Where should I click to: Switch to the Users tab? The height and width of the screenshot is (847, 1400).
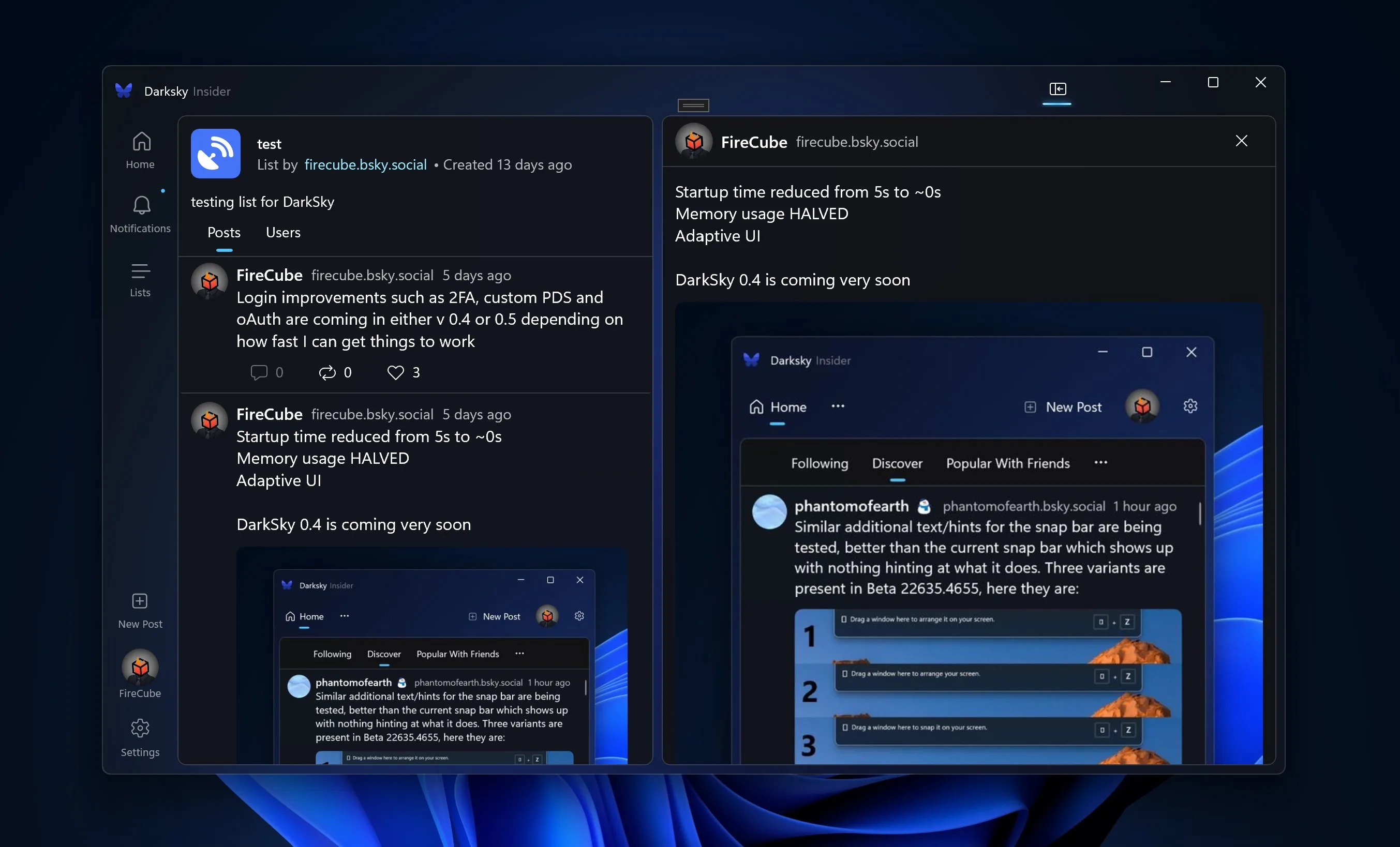pyautogui.click(x=283, y=233)
